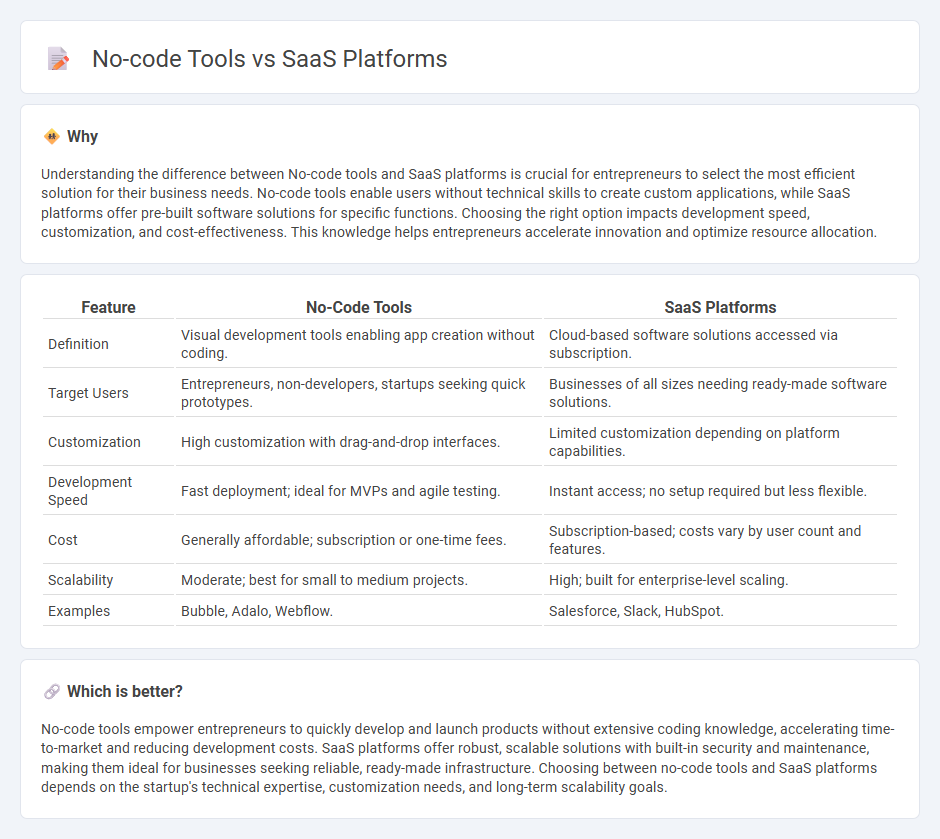Click cell 'High; built for enterprise-level scaling'
Viewport: 940px width, 839px height.
[x=720, y=580]
